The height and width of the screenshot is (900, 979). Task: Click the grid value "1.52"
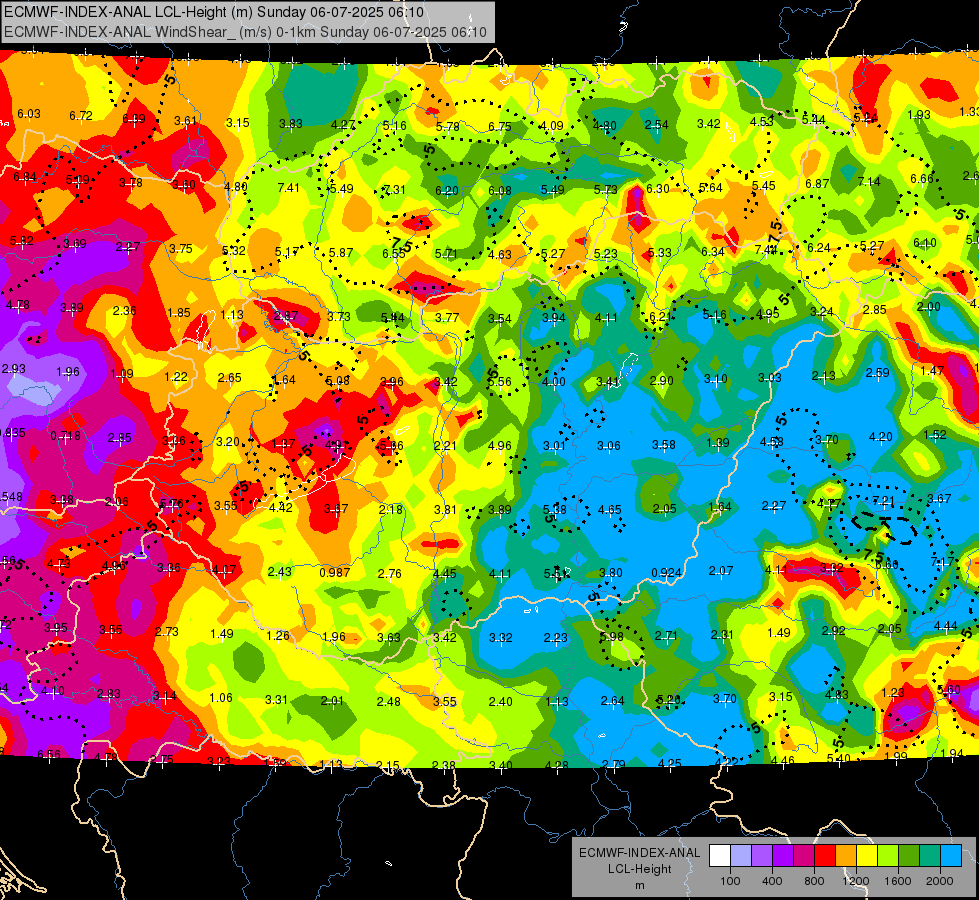[935, 434]
